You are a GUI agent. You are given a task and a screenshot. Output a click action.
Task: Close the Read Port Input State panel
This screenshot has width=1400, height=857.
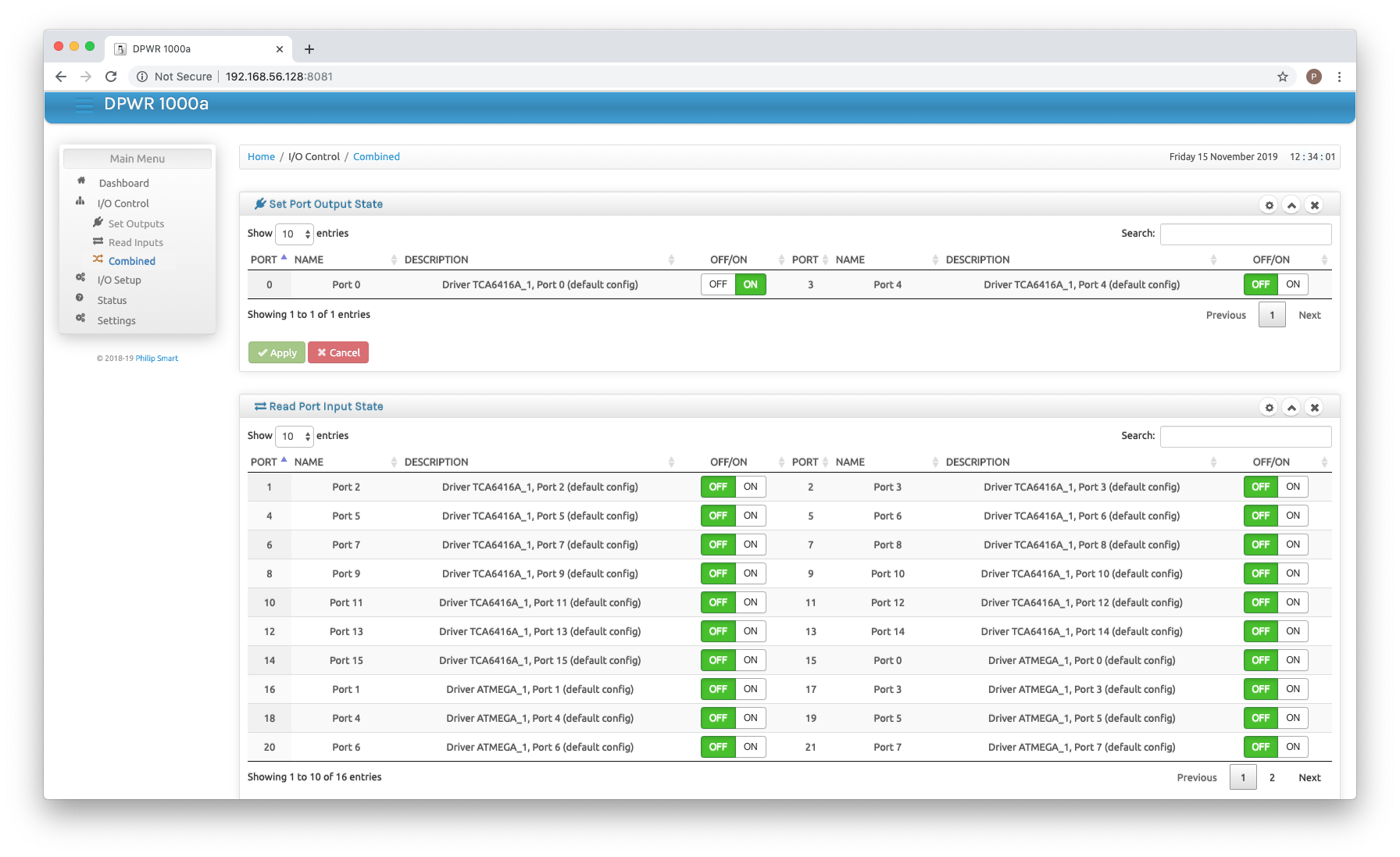click(x=1314, y=408)
